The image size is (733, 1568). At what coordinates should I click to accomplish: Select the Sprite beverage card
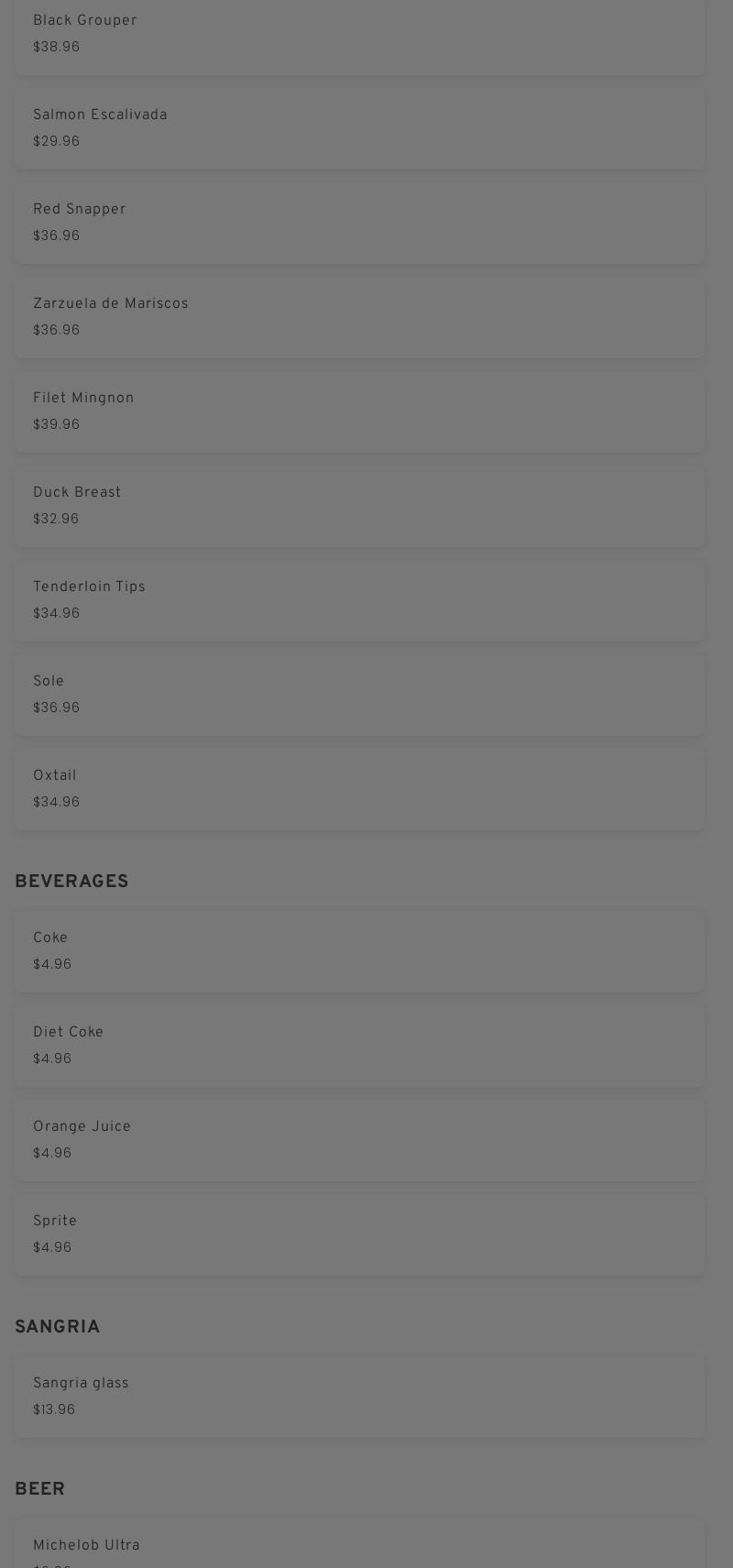[359, 1234]
